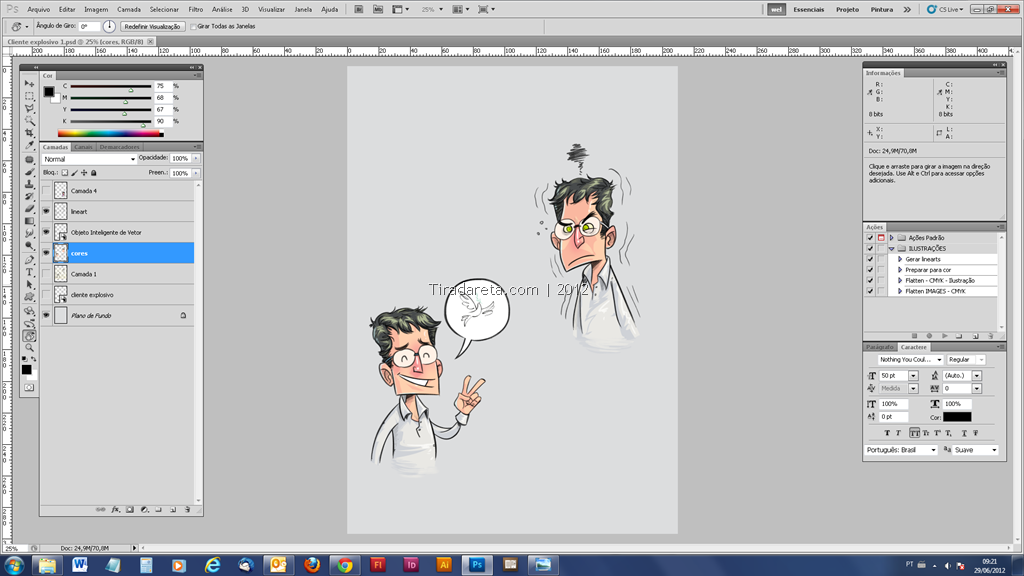Stop action playback or recording

pyautogui.click(x=914, y=336)
